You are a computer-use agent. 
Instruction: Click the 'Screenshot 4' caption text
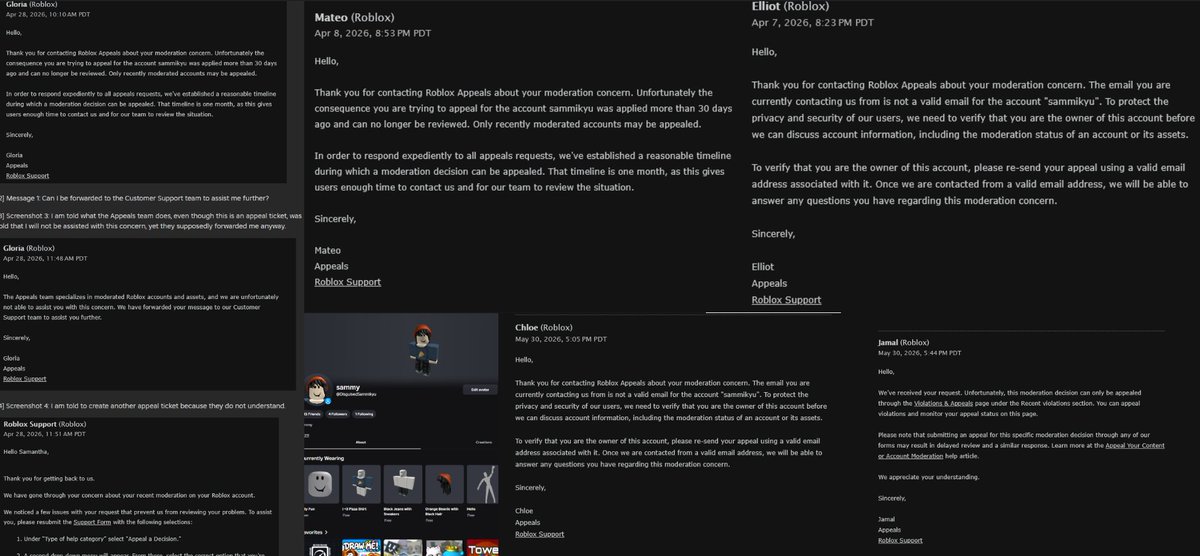(143, 405)
